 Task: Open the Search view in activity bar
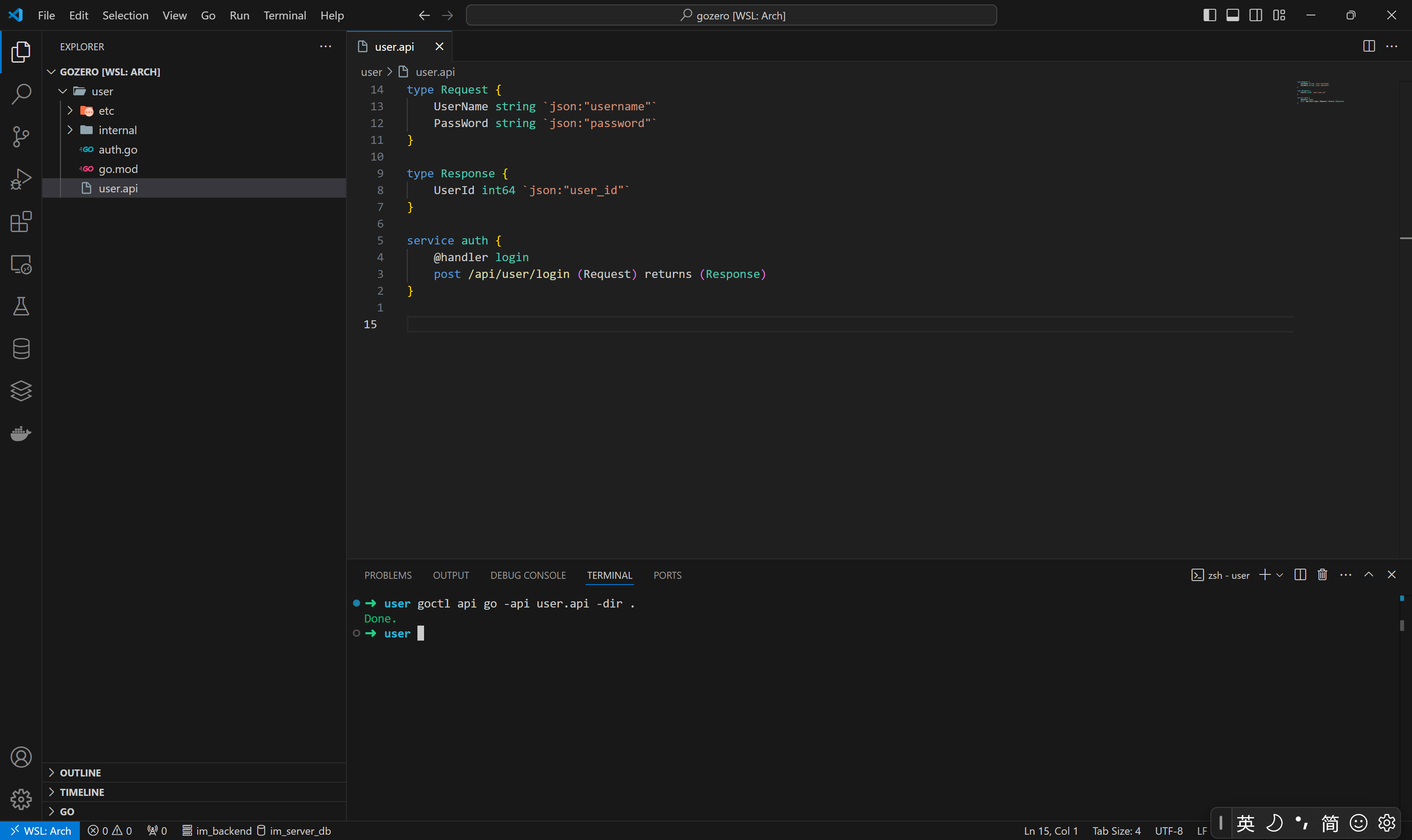21,94
